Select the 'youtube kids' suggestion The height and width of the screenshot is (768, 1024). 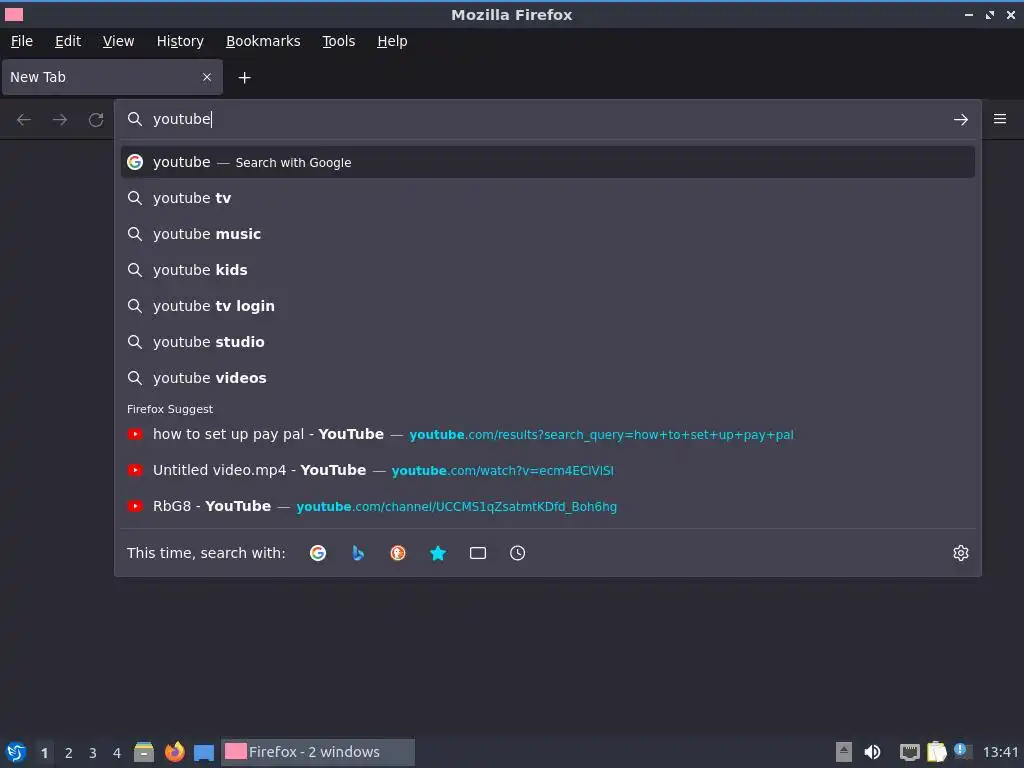click(547, 270)
